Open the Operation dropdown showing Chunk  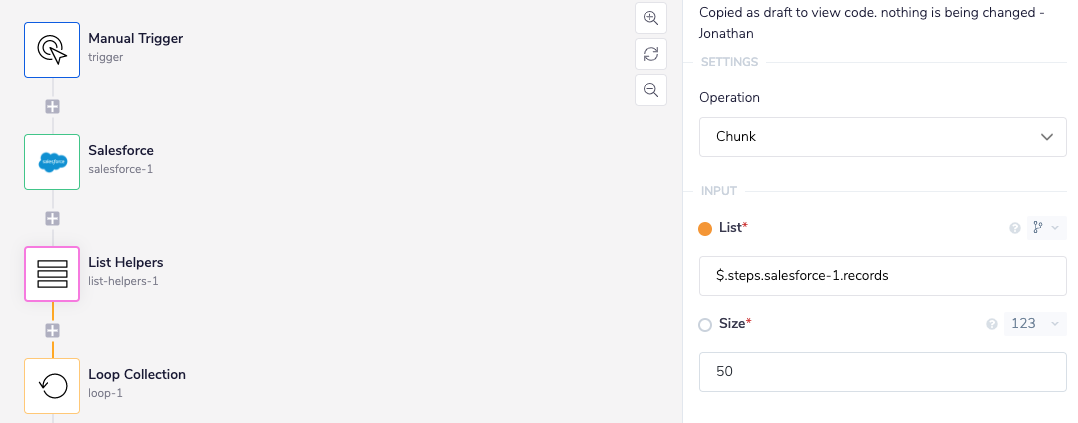coord(882,136)
